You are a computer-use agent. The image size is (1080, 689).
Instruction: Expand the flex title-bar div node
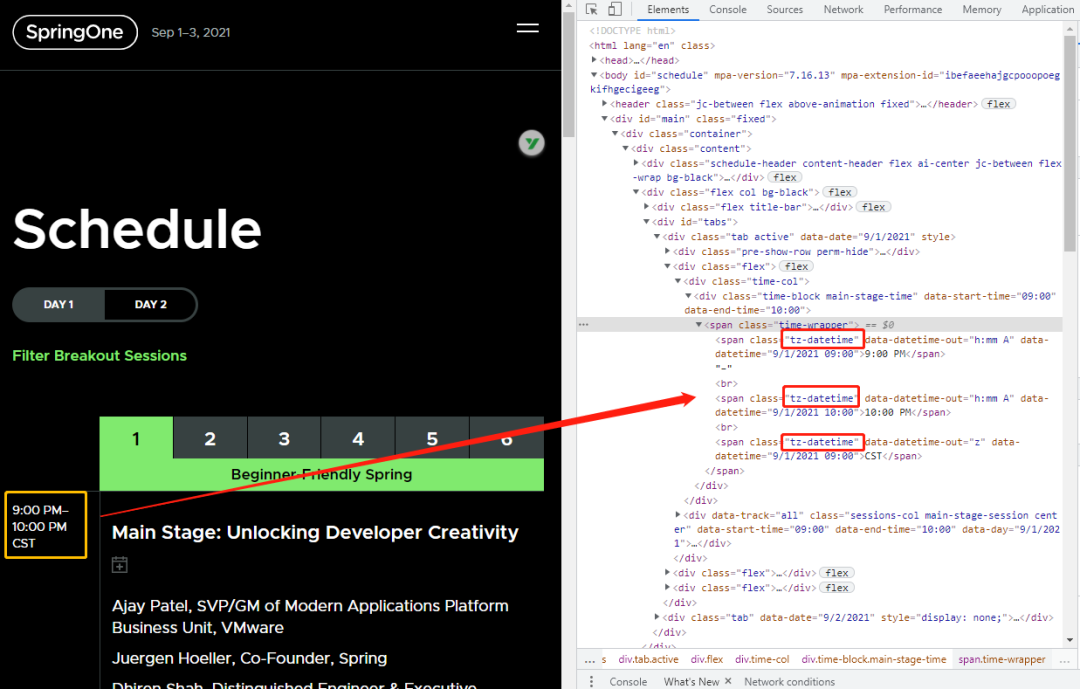pos(647,206)
